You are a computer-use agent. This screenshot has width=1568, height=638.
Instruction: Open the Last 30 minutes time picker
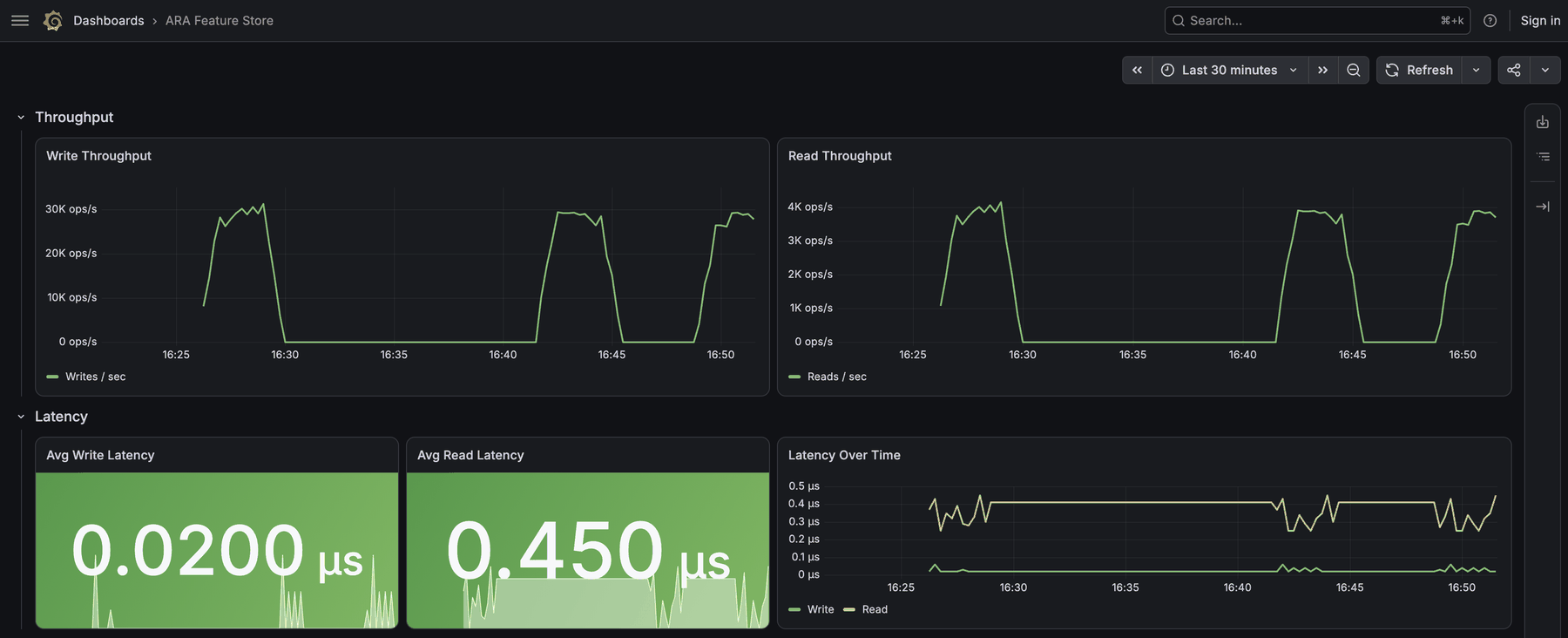pos(1229,70)
